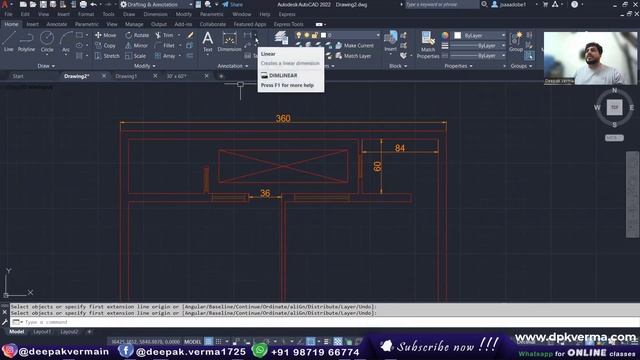640x360 pixels.
Task: Click the Mirror tool
Action: pyautogui.click(x=137, y=46)
